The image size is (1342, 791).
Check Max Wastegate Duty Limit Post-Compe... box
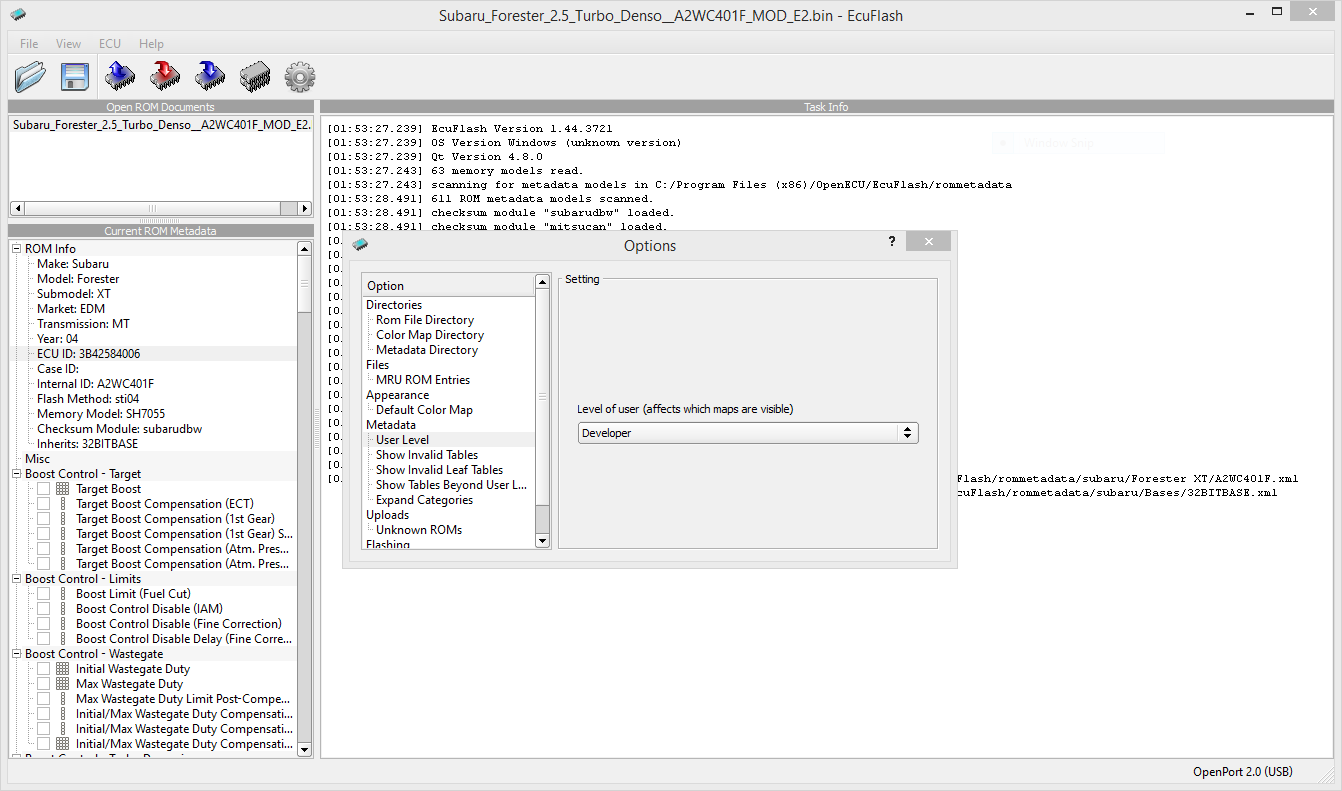[44, 699]
